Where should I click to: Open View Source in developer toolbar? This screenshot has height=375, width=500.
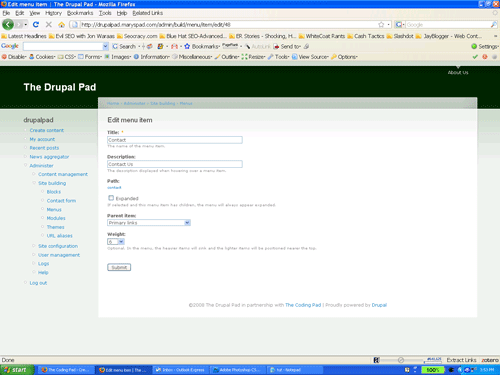(x=310, y=57)
